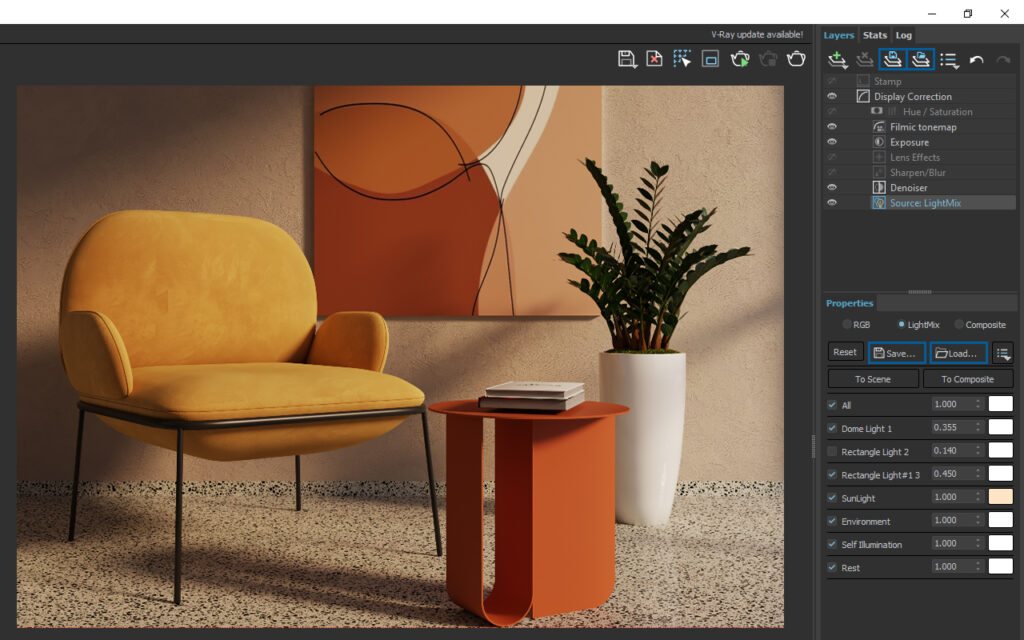Open the LightMix options list menu
This screenshot has height=640, width=1024.
(1002, 352)
